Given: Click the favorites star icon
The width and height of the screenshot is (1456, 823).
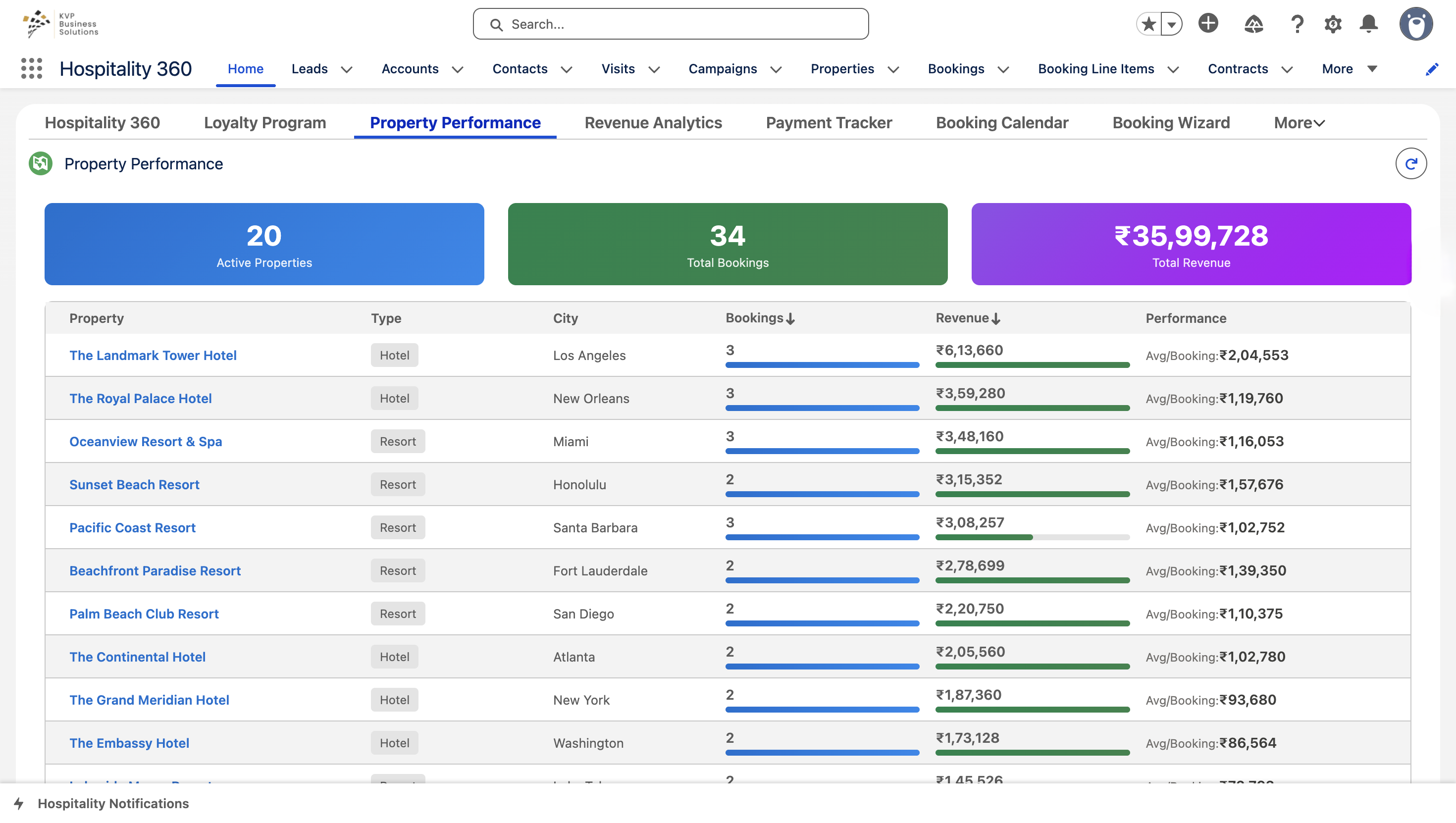Looking at the screenshot, I should tap(1148, 24).
